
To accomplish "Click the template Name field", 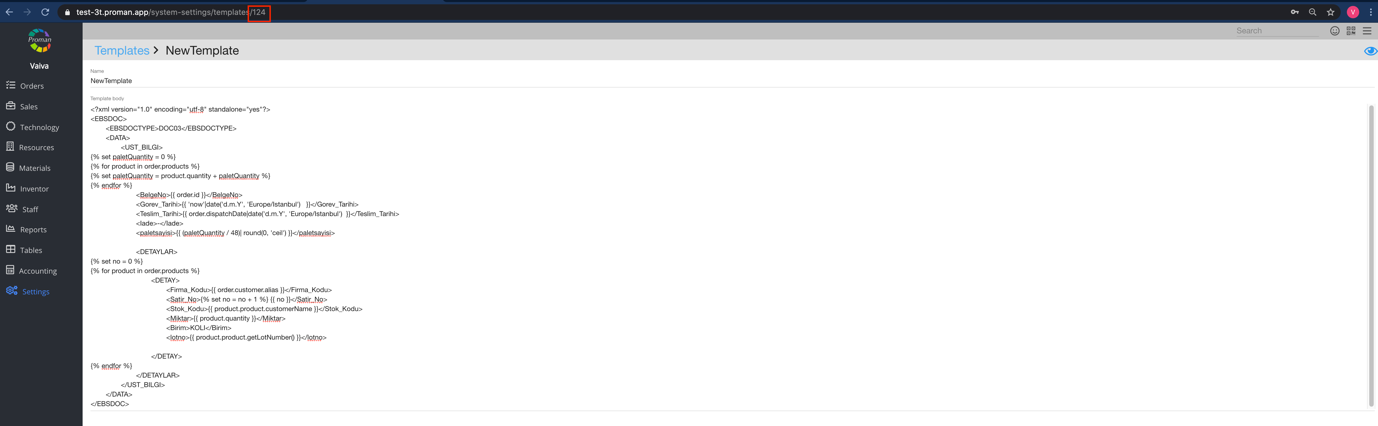I will 730,80.
